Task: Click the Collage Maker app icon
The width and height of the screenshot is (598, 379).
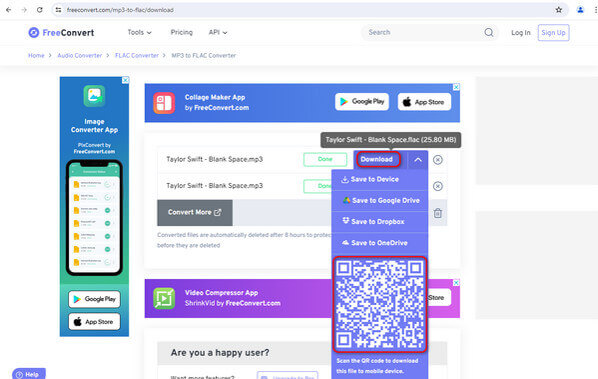Action: [x=164, y=103]
